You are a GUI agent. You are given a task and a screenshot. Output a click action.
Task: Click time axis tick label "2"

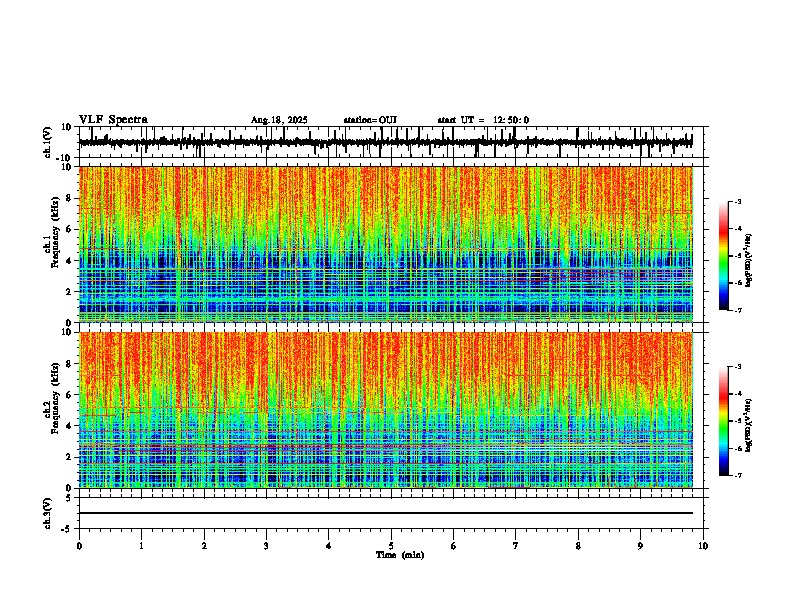[204, 546]
